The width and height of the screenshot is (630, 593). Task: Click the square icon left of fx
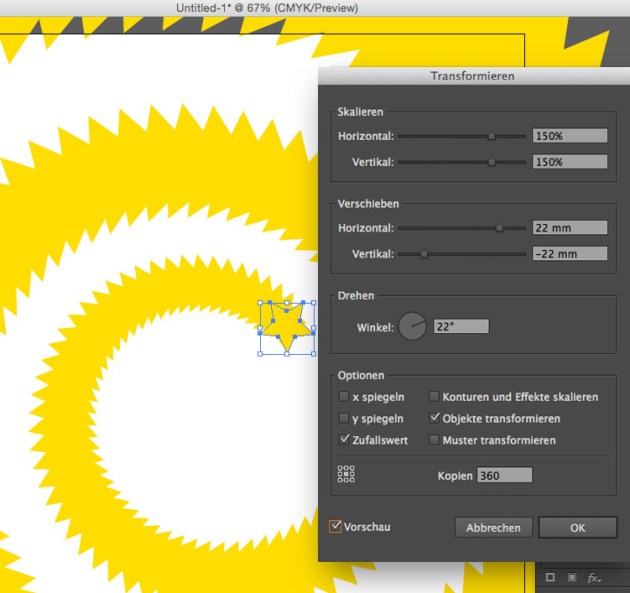coord(550,578)
